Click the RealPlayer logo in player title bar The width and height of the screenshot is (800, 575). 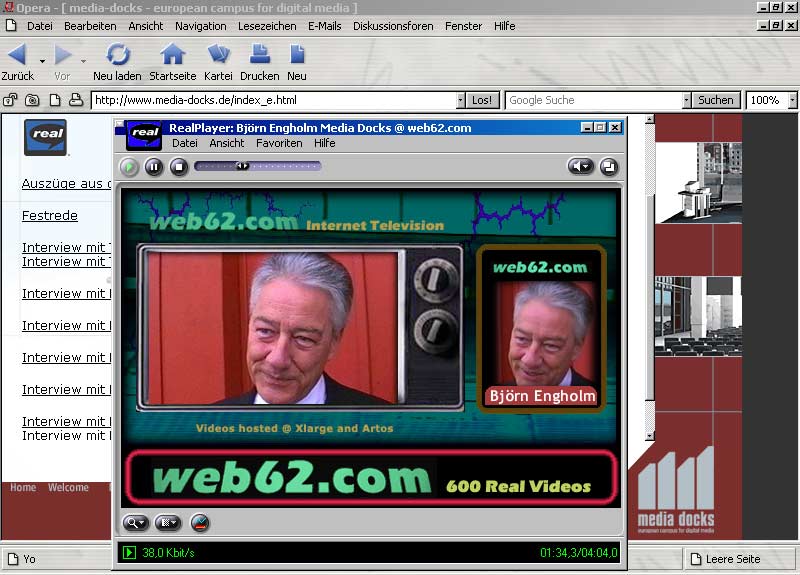144,135
